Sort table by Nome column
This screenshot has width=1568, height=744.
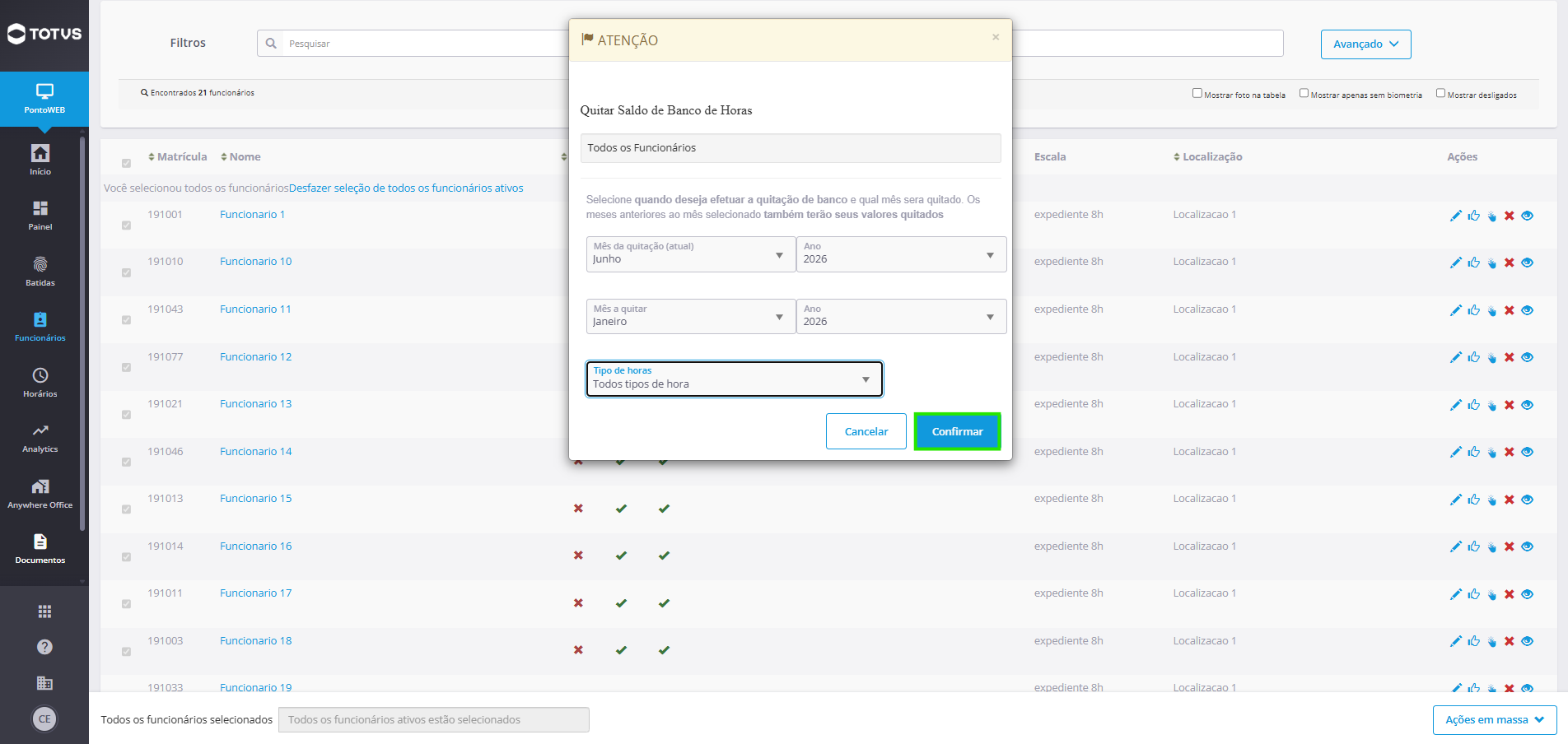(x=240, y=156)
